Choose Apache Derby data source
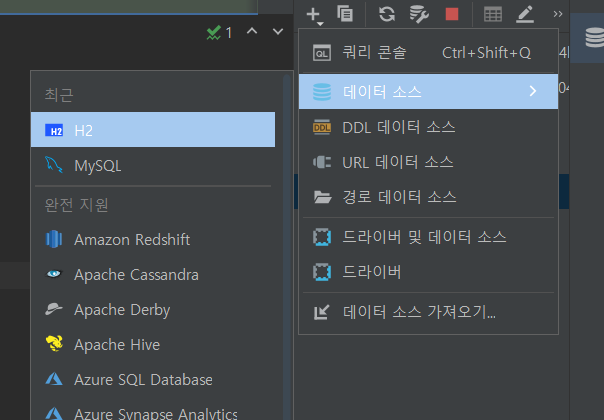This screenshot has width=604, height=420. click(x=153, y=310)
